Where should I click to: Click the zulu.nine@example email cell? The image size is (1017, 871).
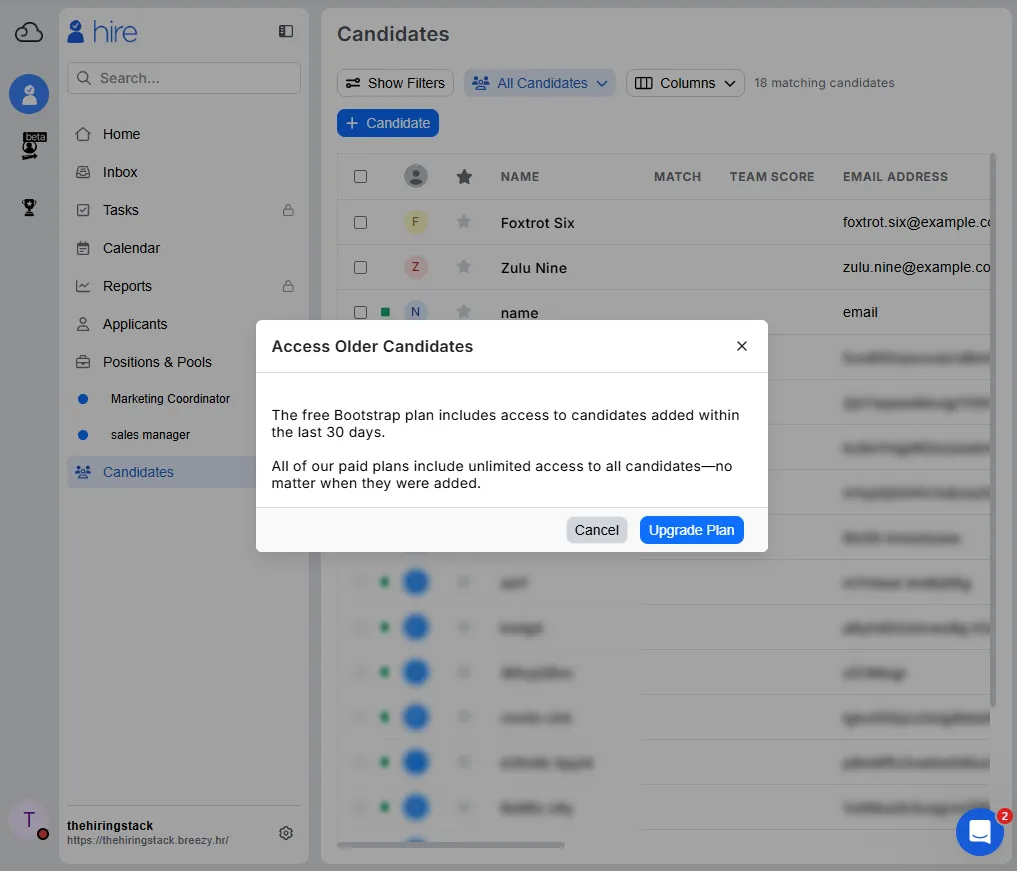(x=916, y=267)
